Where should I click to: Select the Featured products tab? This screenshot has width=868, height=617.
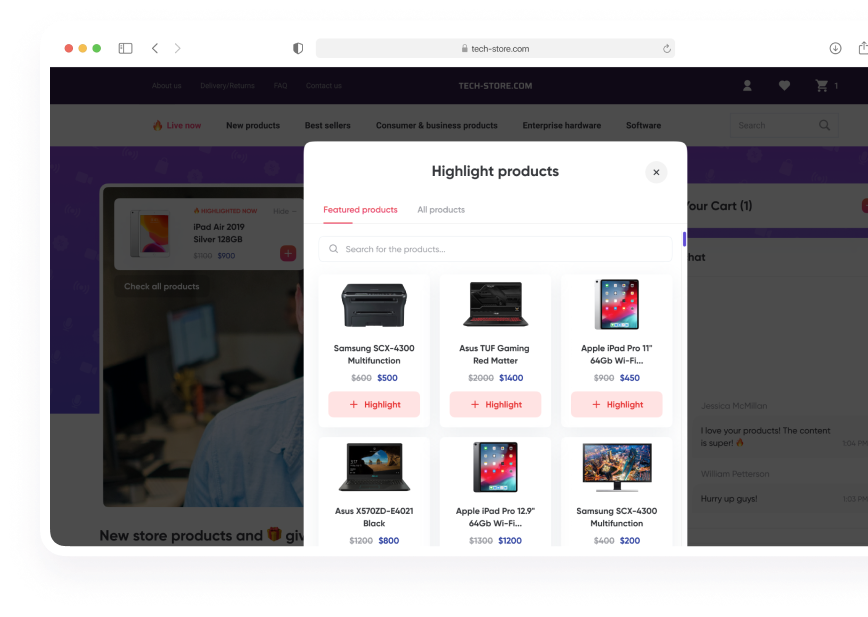point(360,210)
